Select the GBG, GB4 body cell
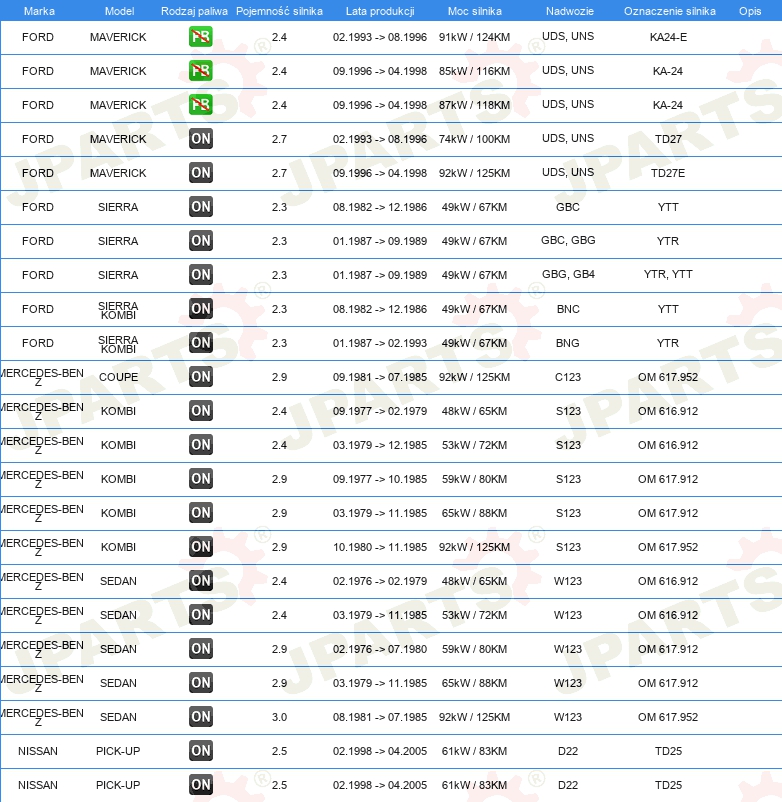 568,274
